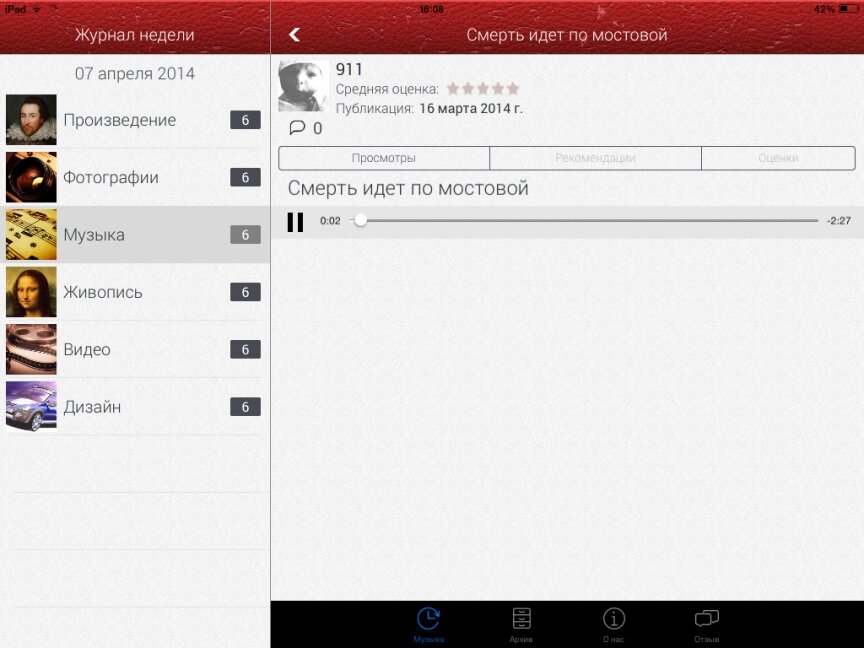Click the sheet music thumbnail
The height and width of the screenshot is (648, 864).
(x=31, y=235)
